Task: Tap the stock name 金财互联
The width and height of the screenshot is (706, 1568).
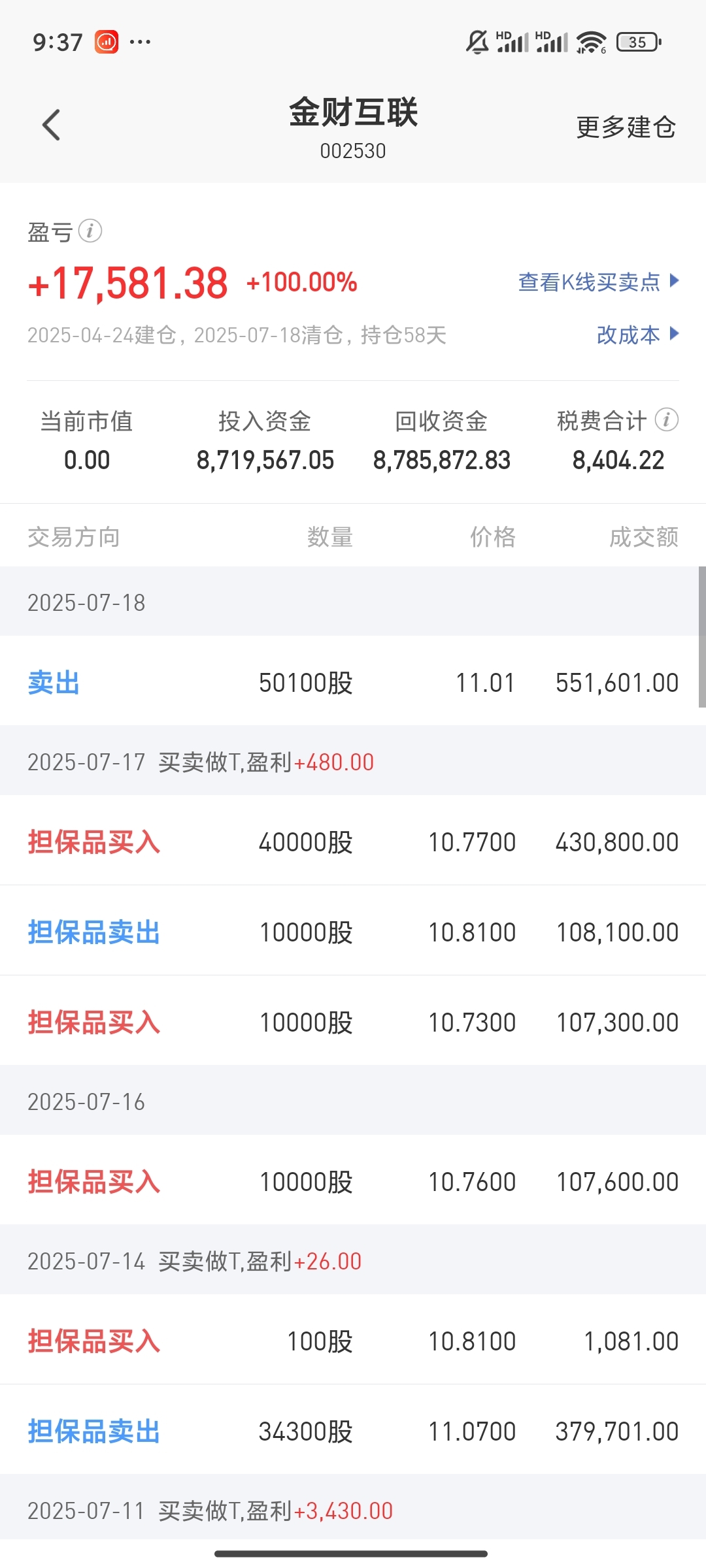Action: click(353, 112)
